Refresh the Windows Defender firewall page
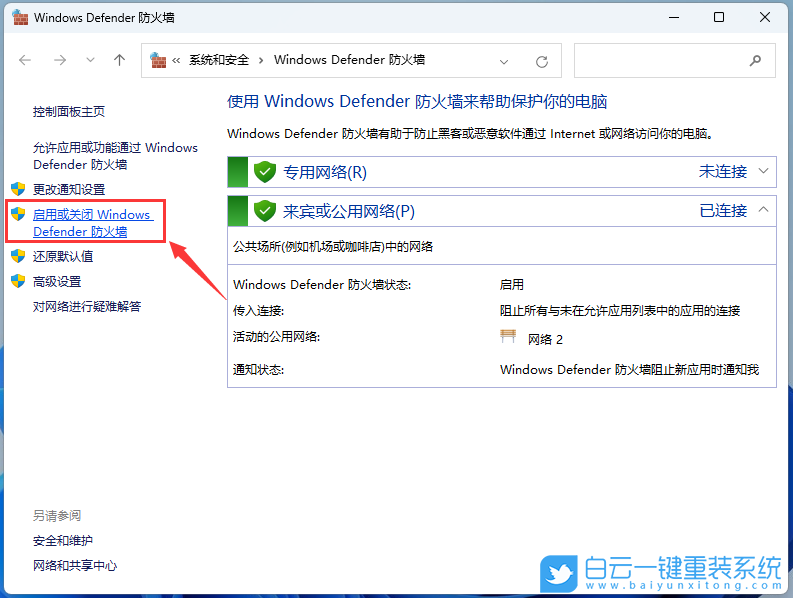793x598 pixels. point(542,62)
